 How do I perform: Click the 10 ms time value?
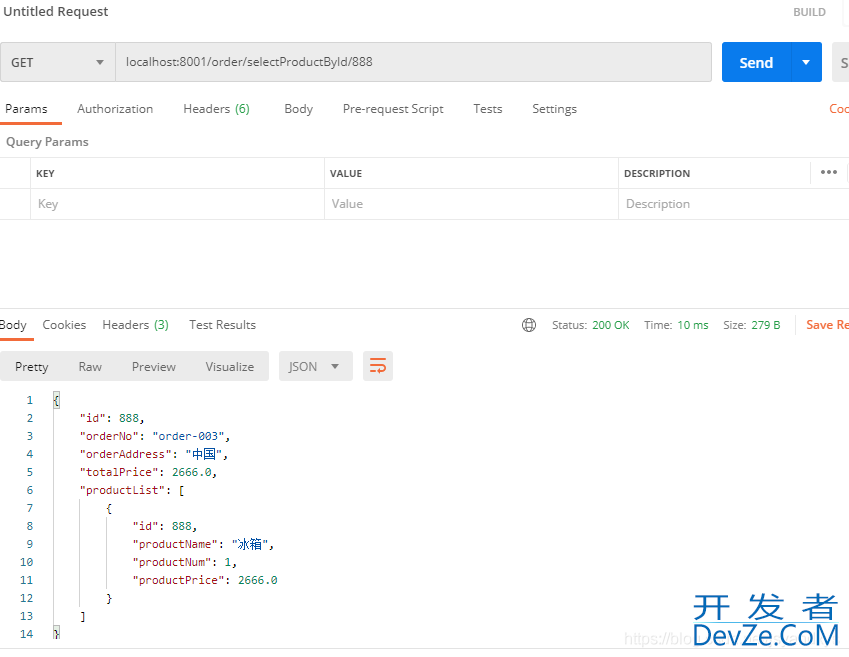pyautogui.click(x=693, y=325)
